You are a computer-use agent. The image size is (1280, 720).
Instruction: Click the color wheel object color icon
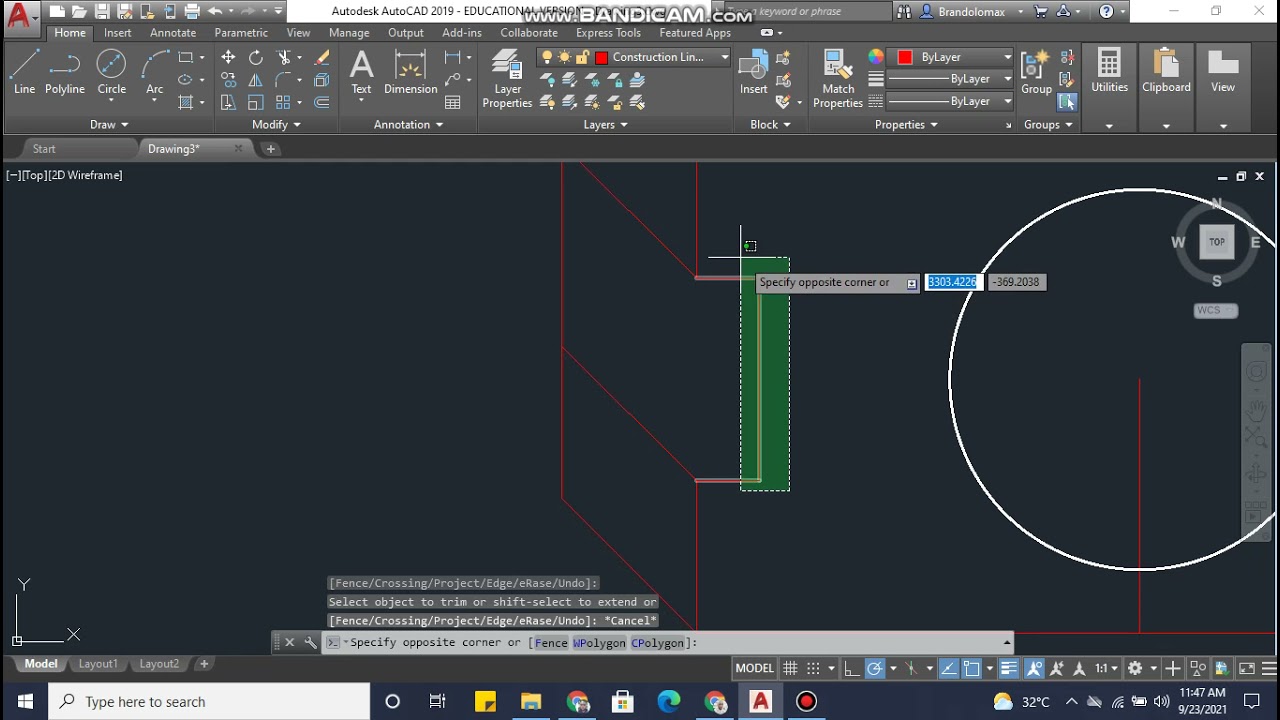(876, 57)
